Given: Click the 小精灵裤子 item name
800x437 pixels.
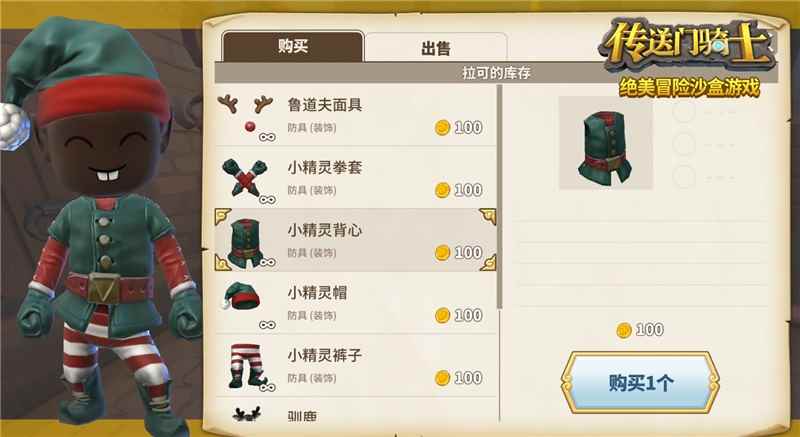Looking at the screenshot, I should click(324, 355).
